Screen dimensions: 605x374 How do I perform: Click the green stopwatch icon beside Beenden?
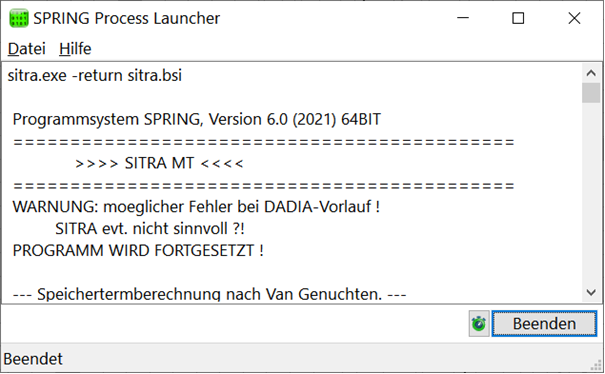point(479,323)
